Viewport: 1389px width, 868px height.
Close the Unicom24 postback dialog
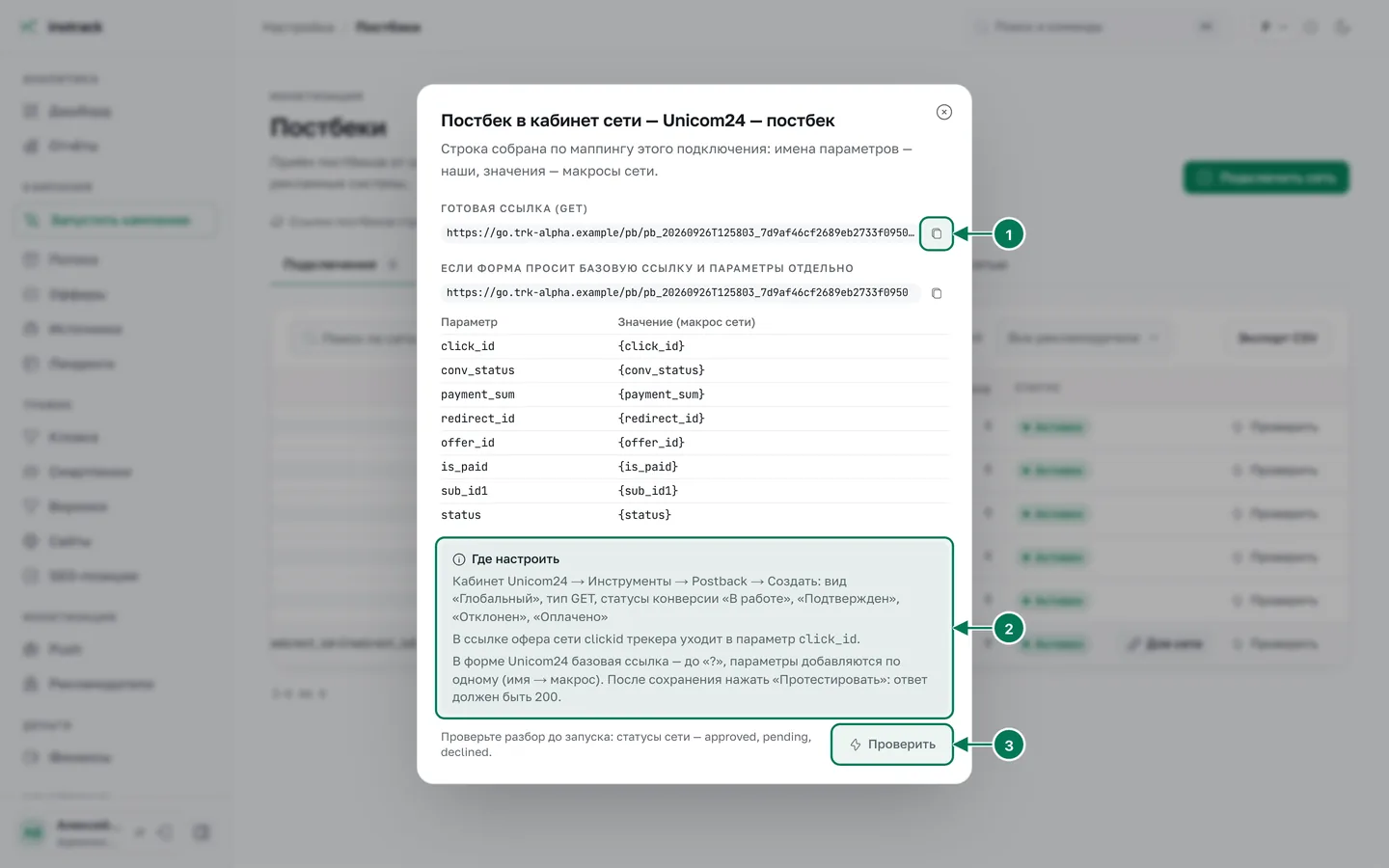944,112
